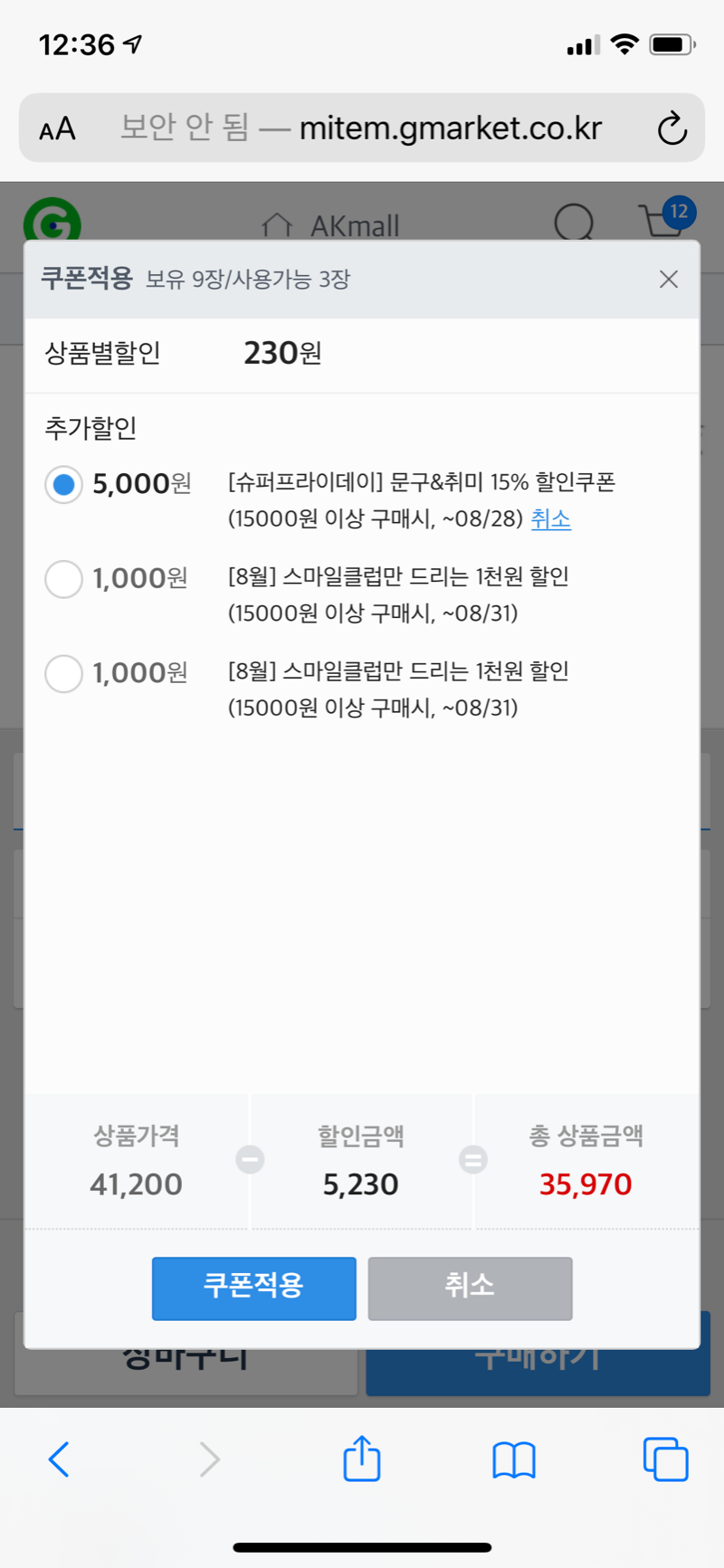Screen dimensions: 724x1568
Task: Open the AKmall home link in header
Action: 331,225
